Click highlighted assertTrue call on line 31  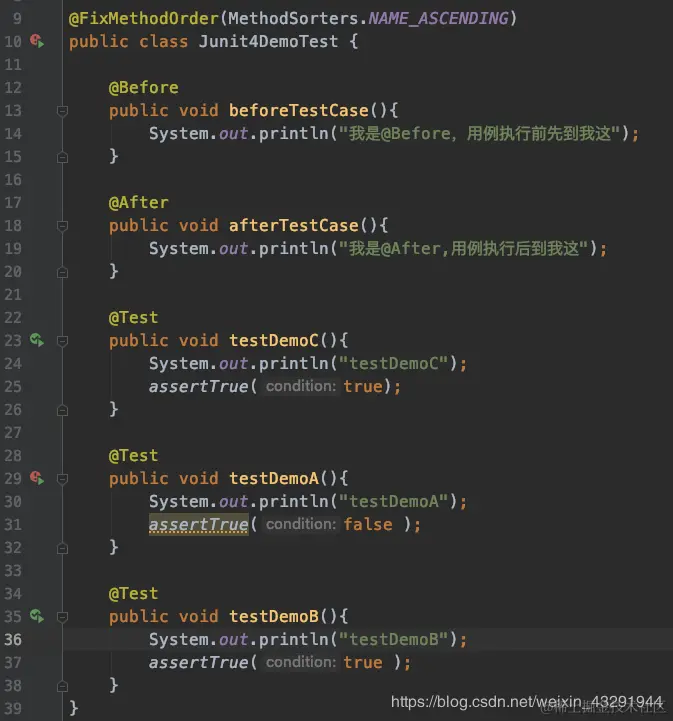pos(199,524)
